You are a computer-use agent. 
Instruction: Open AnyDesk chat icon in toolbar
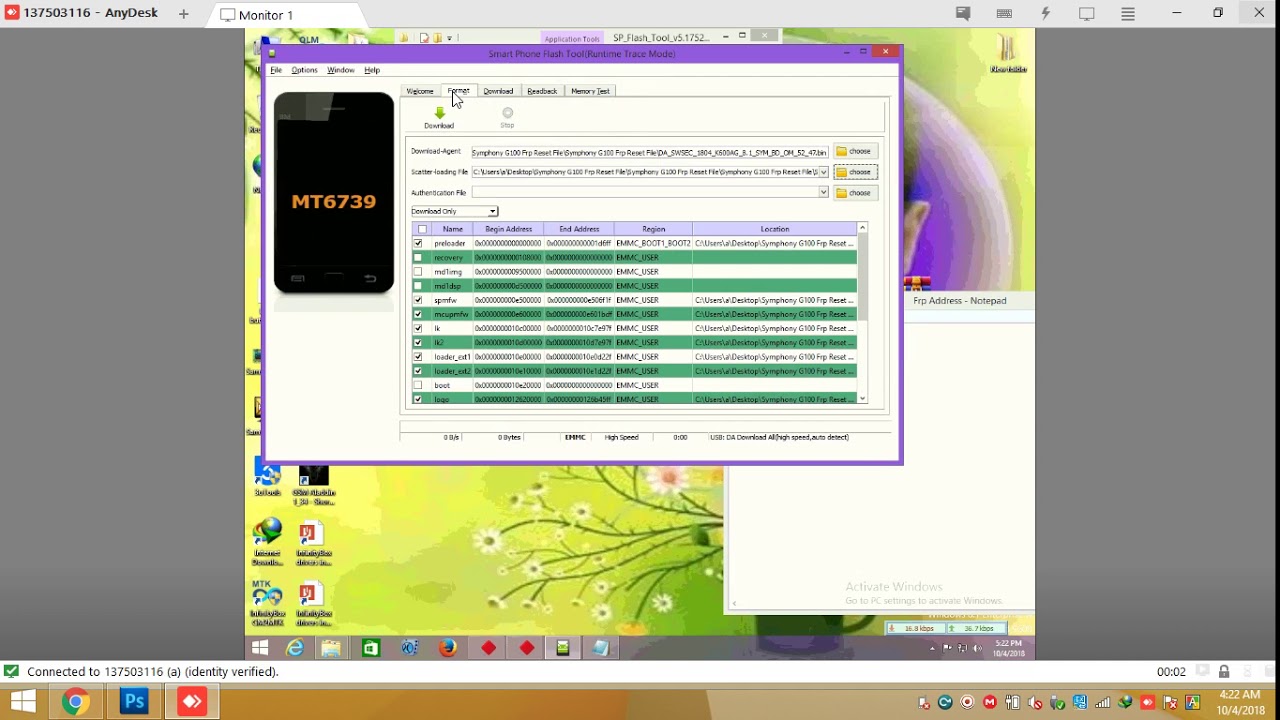(x=963, y=14)
